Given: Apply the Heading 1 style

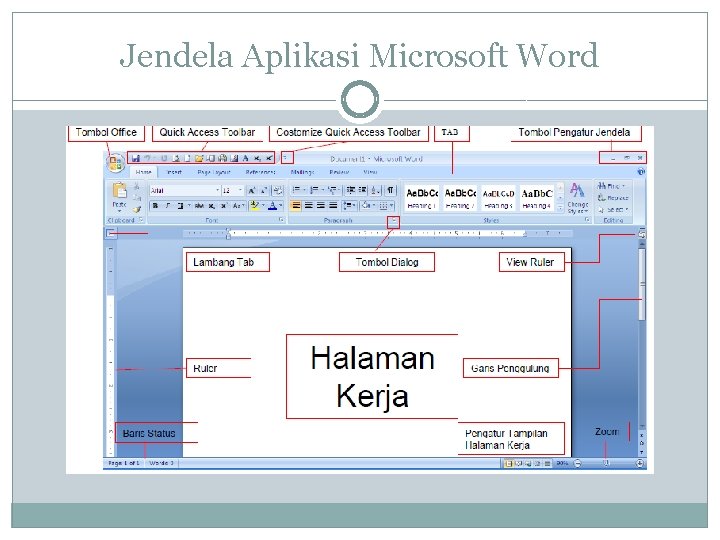Looking at the screenshot, I should pos(422,198).
